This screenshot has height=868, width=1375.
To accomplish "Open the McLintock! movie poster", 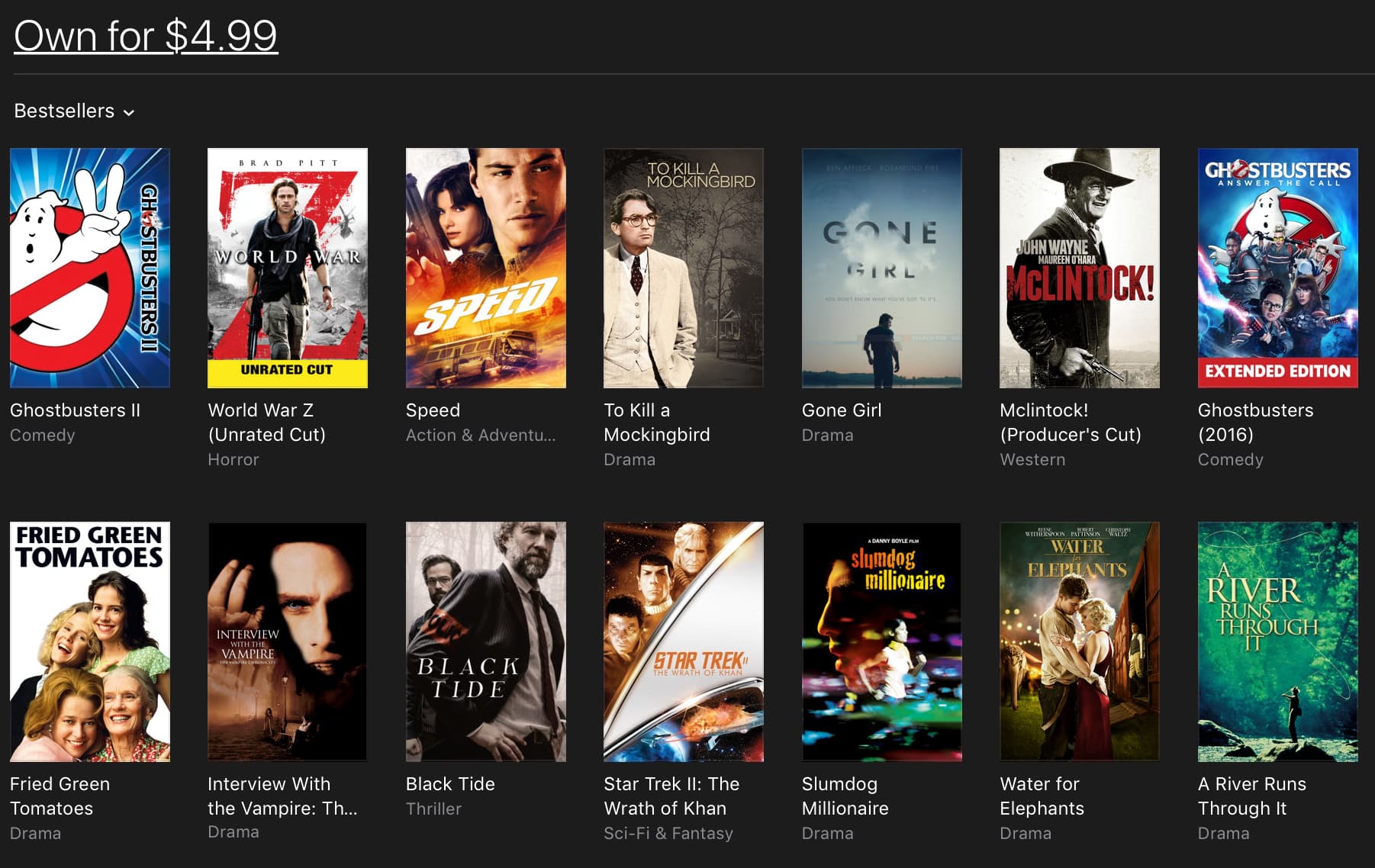I will 1080,268.
